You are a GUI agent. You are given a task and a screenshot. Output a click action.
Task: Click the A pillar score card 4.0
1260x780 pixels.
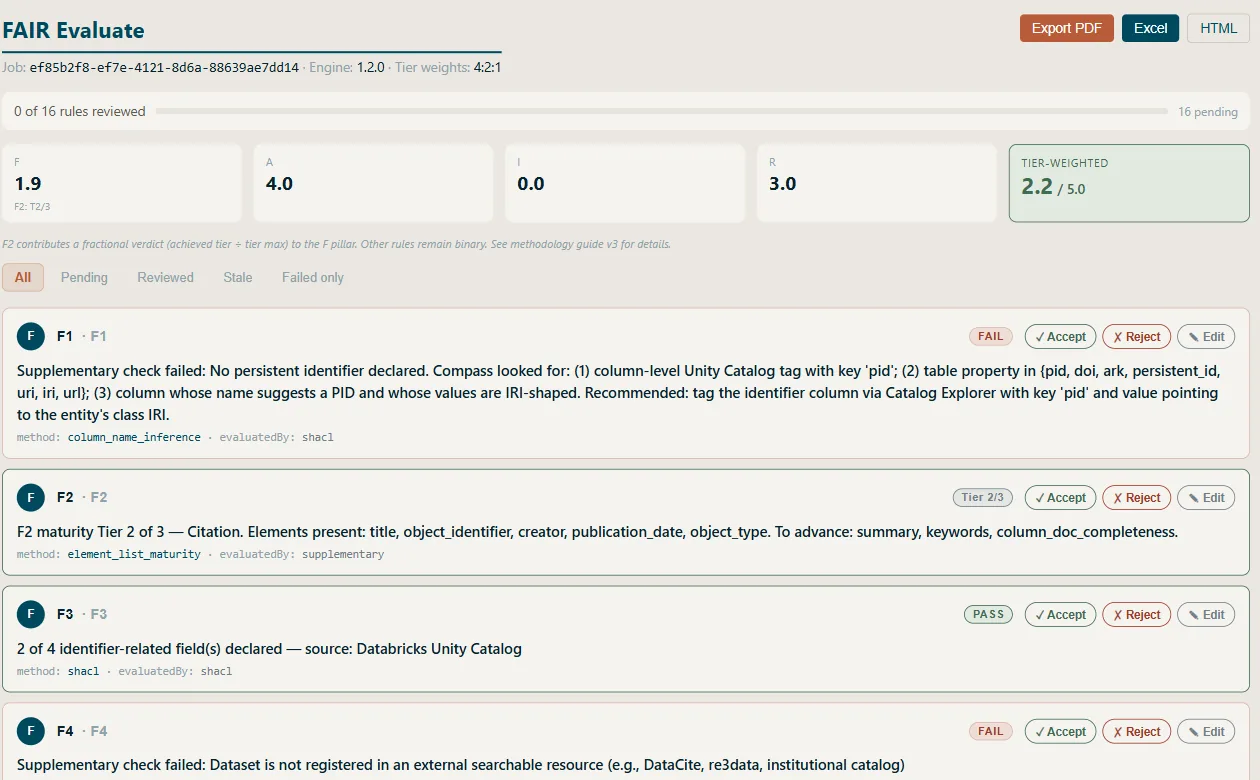(x=373, y=183)
